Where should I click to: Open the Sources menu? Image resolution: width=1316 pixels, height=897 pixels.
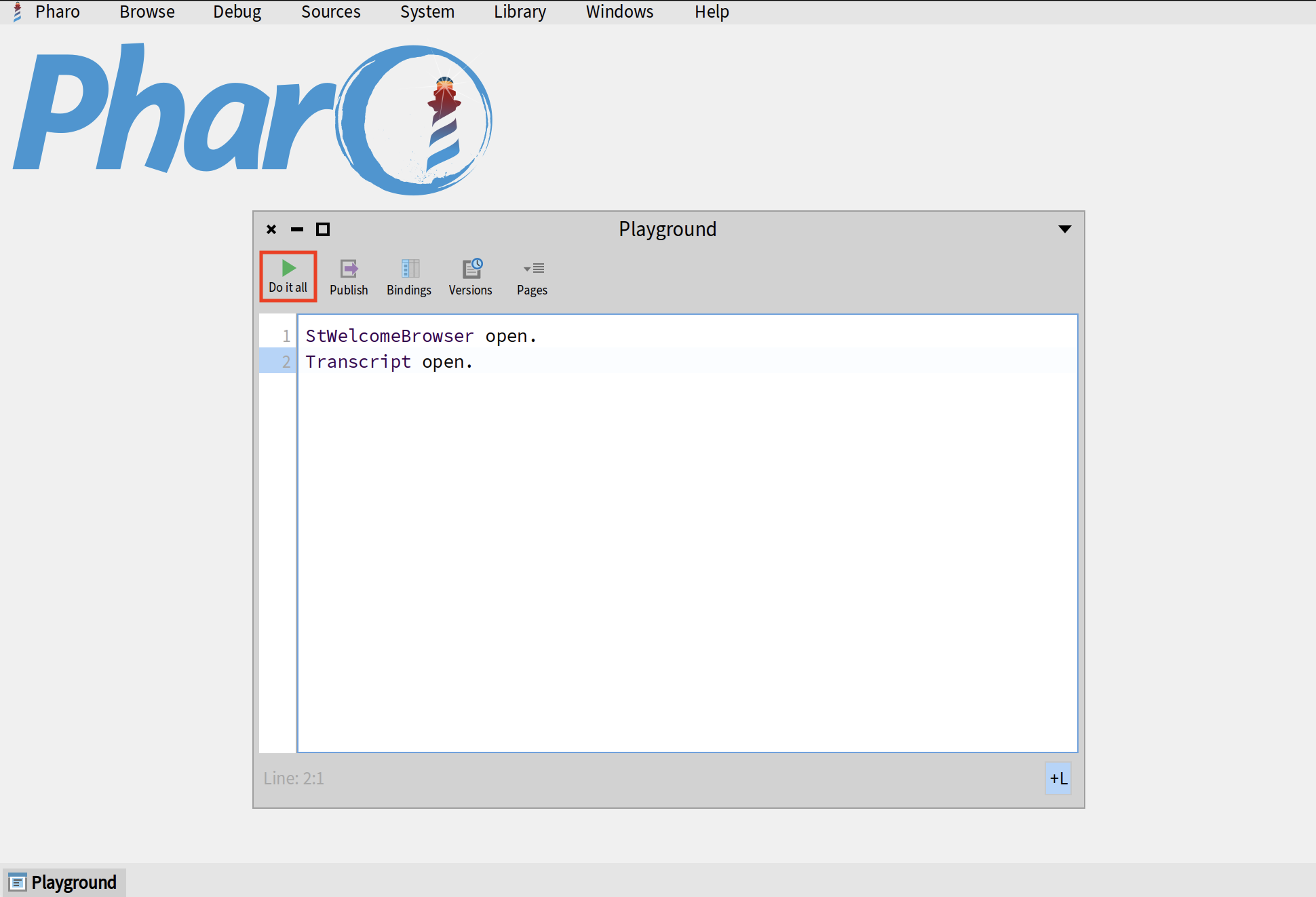(x=330, y=12)
